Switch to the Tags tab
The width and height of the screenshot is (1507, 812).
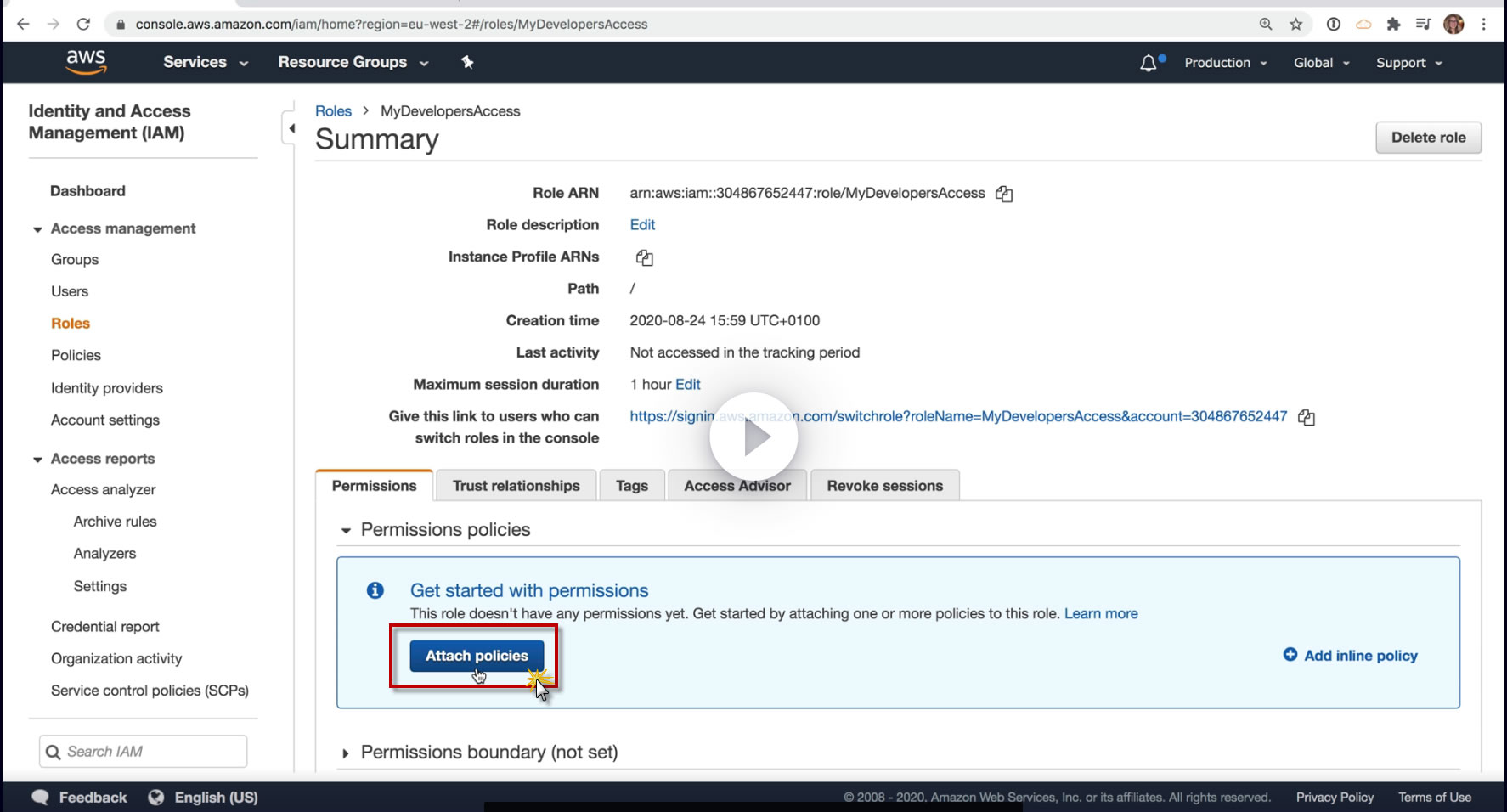(632, 485)
